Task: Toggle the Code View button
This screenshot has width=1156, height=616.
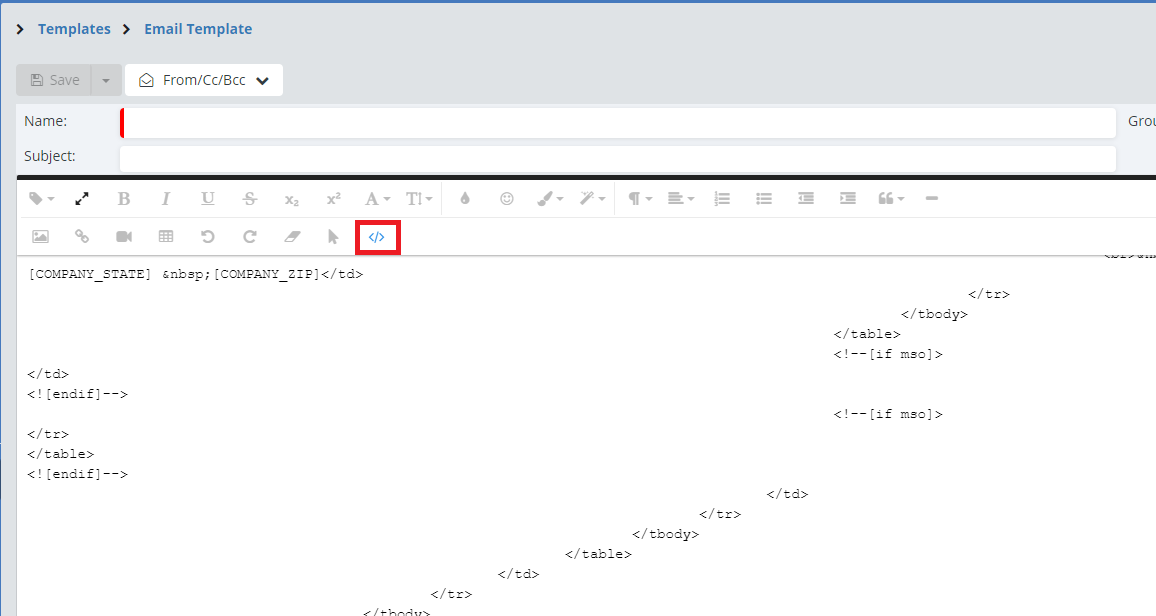Action: pos(377,237)
